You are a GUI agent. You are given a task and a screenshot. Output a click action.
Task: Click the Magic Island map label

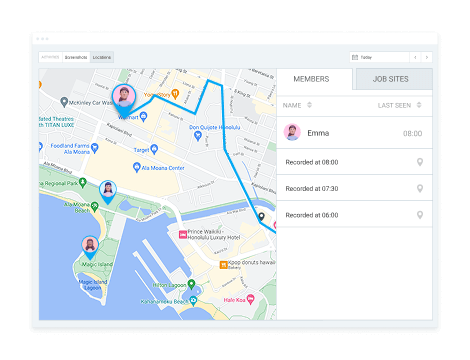(97, 264)
